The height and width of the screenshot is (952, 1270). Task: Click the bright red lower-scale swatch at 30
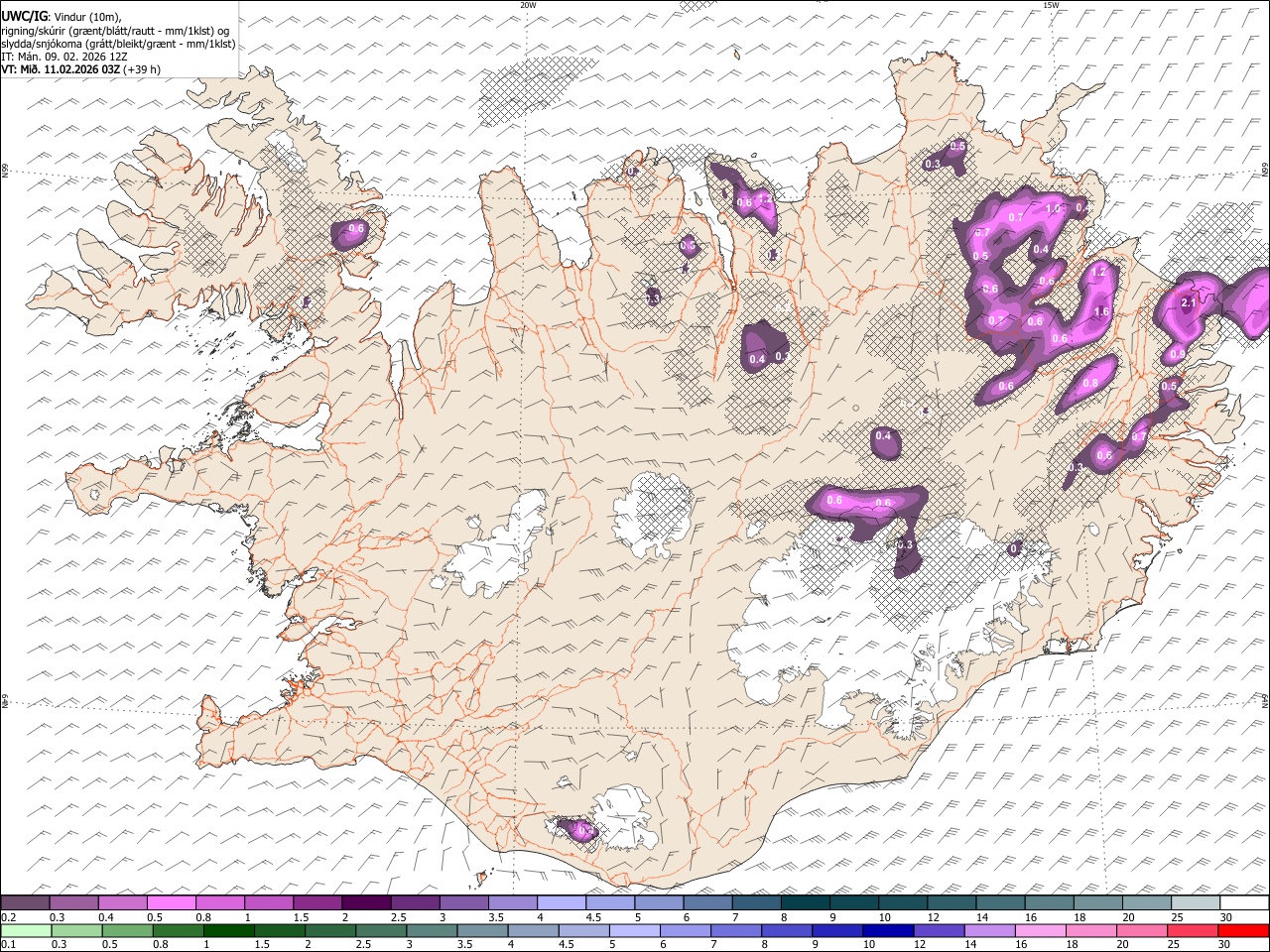[1244, 930]
